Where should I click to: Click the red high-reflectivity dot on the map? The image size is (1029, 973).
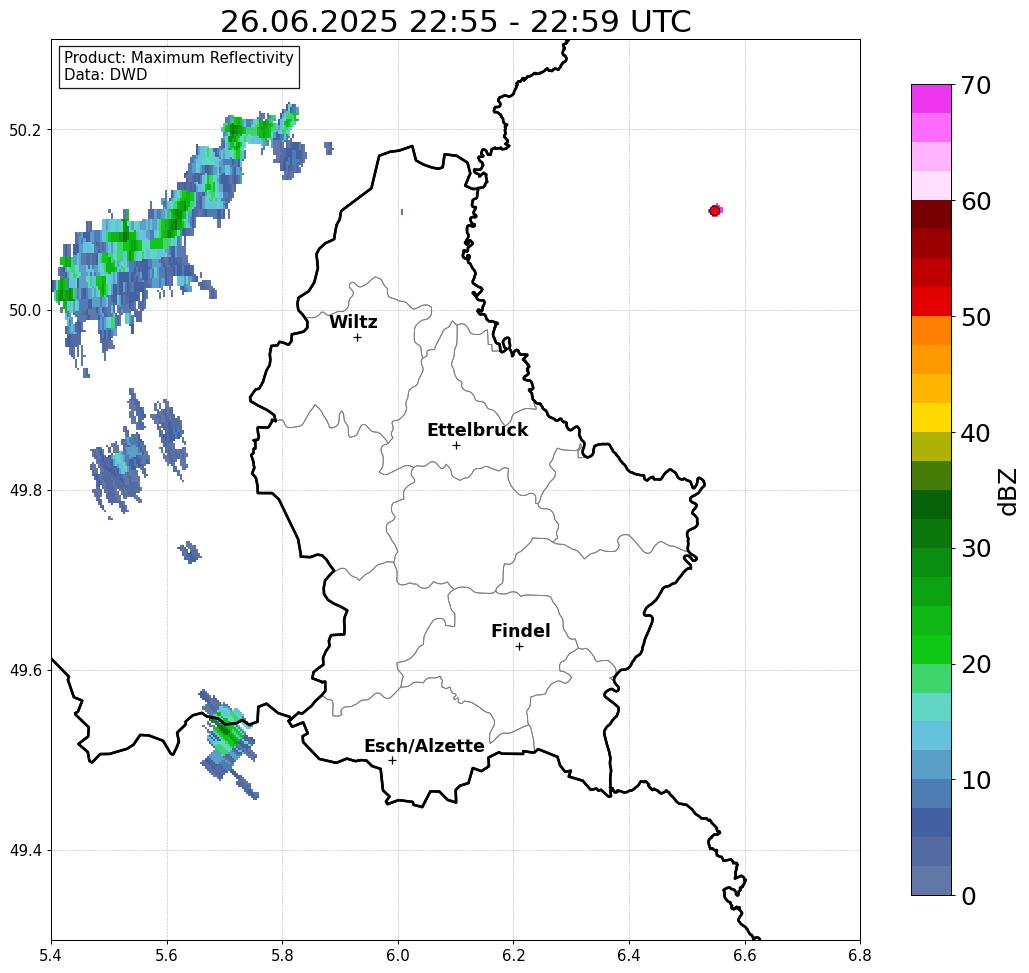tap(715, 211)
